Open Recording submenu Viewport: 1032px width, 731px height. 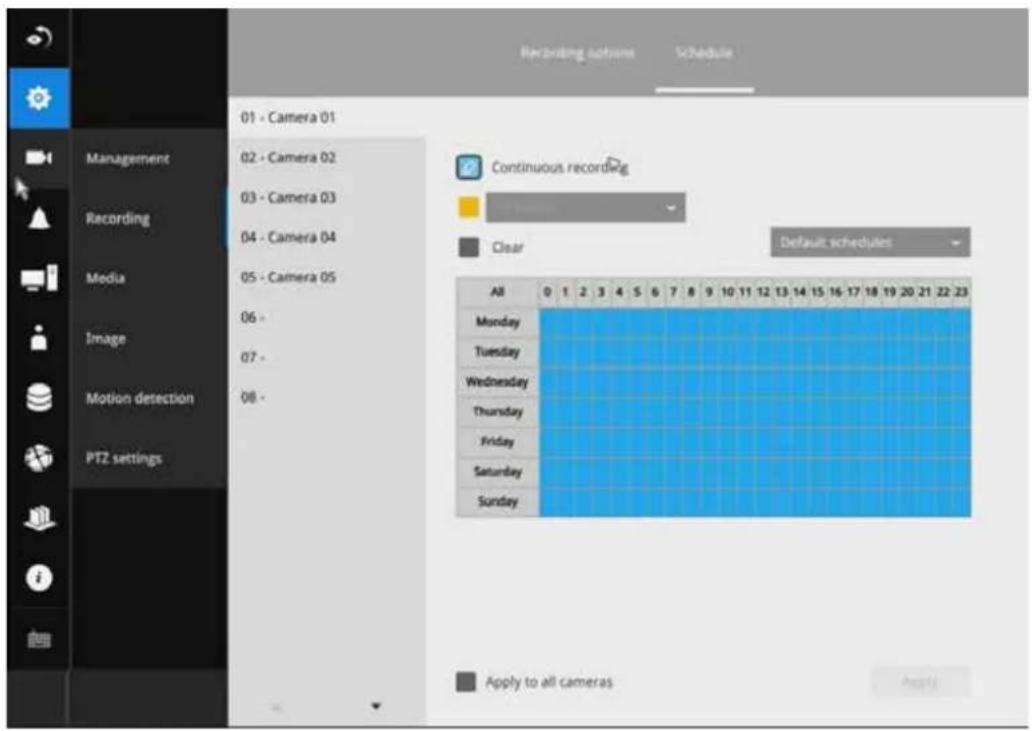pyautogui.click(x=118, y=218)
